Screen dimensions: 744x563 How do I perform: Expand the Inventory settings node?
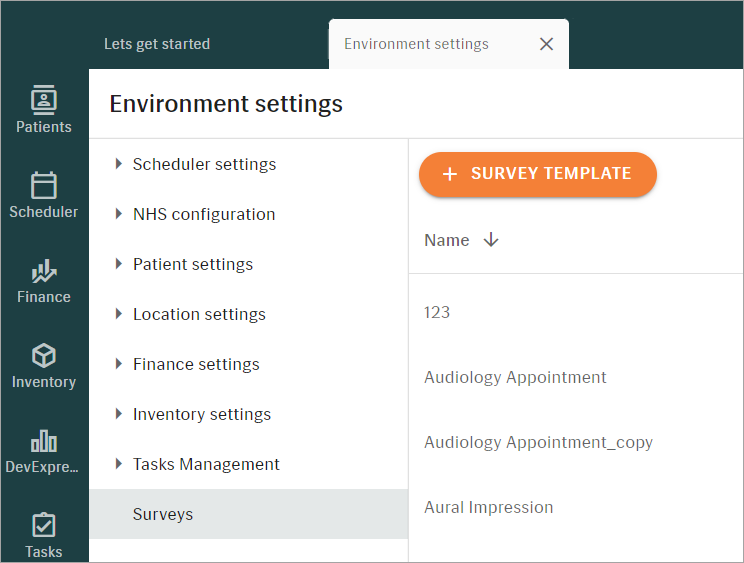[x=119, y=414]
